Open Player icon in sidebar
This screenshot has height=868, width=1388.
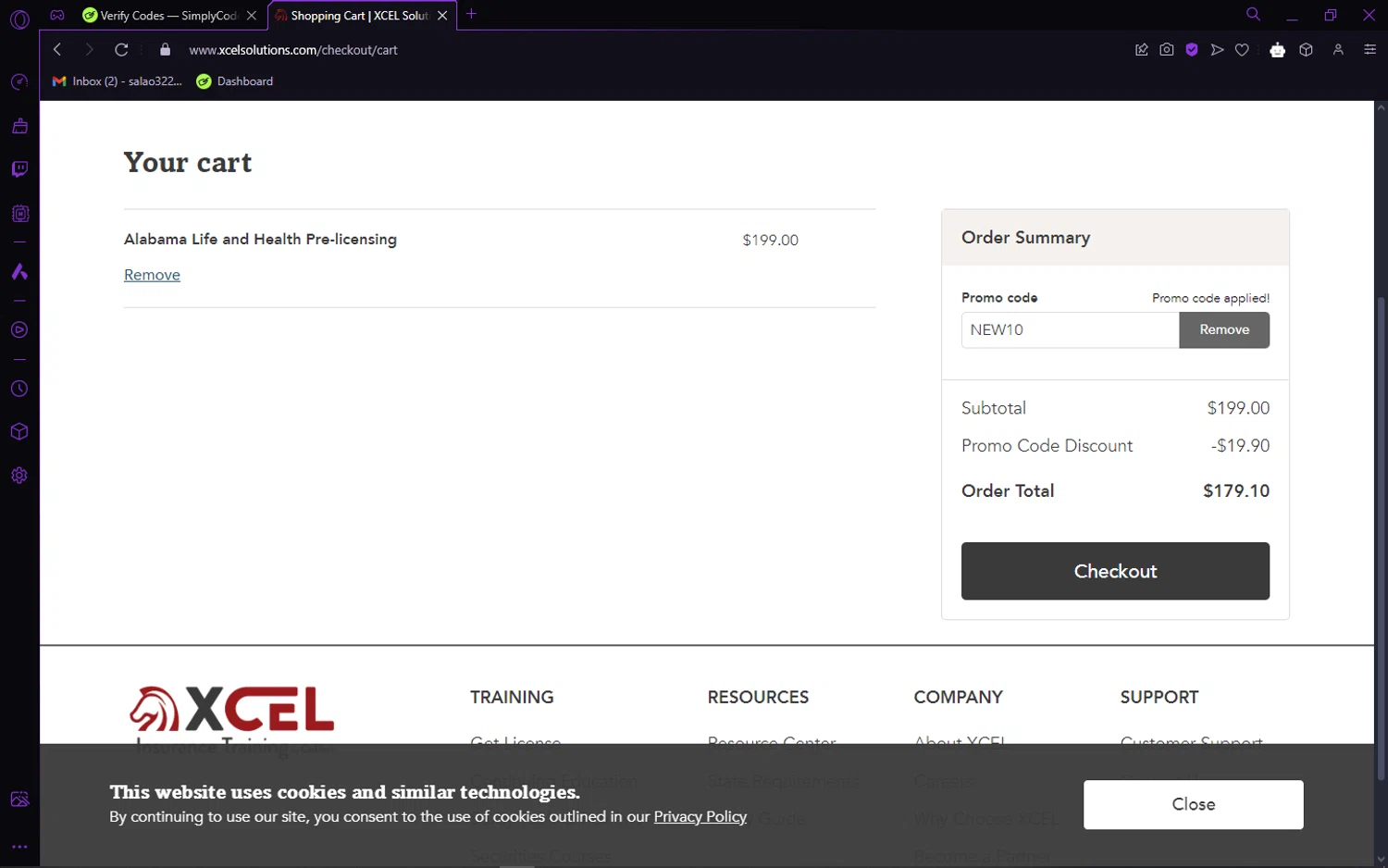click(19, 330)
